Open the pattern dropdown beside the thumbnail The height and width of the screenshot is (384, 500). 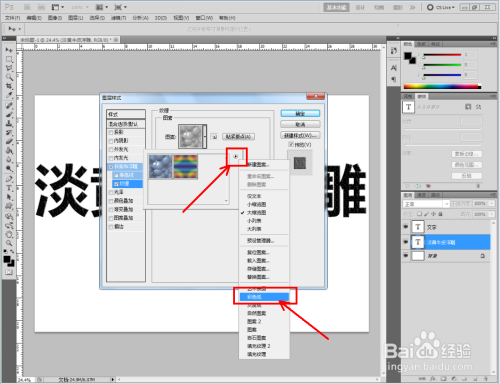point(205,136)
